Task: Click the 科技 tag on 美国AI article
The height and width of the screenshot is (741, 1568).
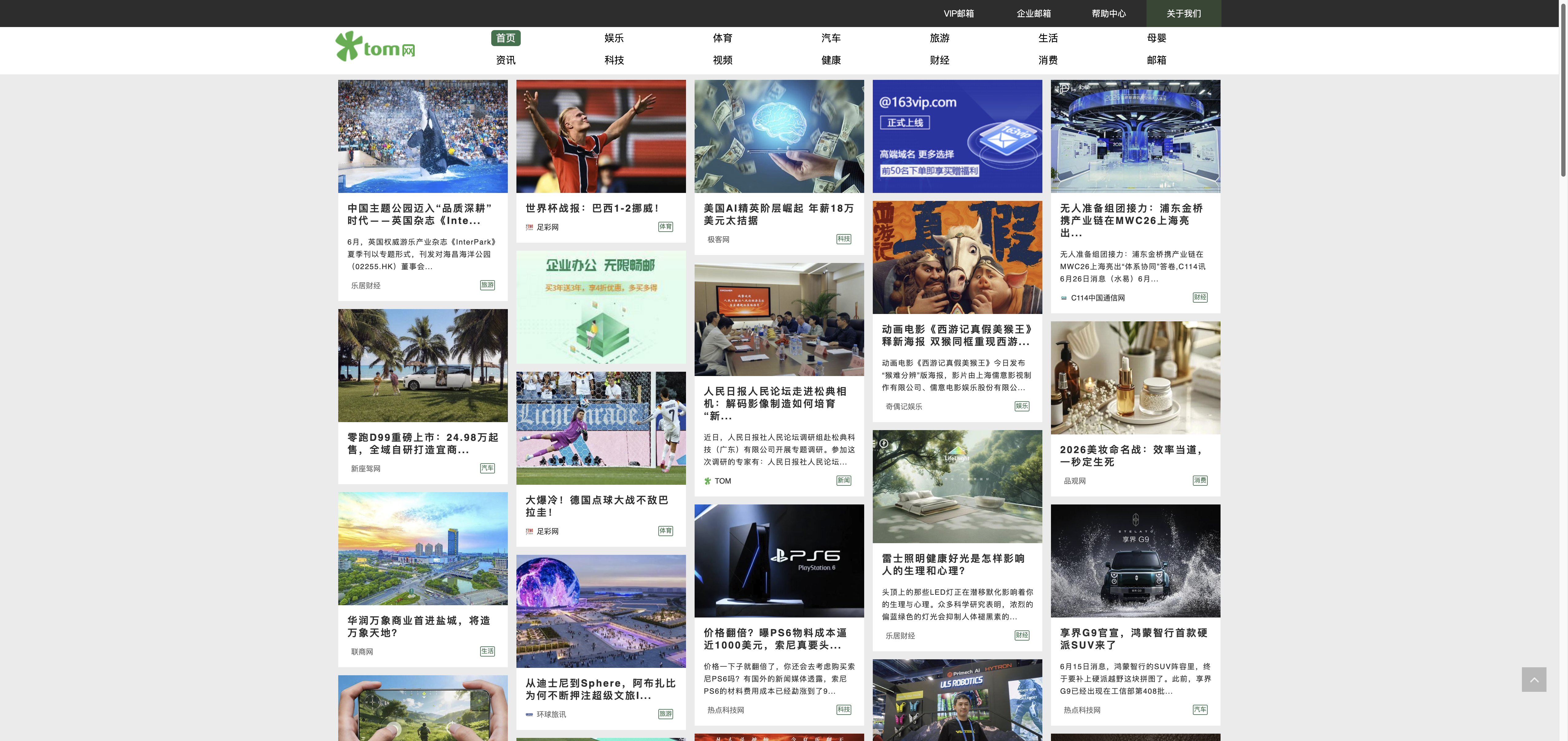Action: coord(844,239)
